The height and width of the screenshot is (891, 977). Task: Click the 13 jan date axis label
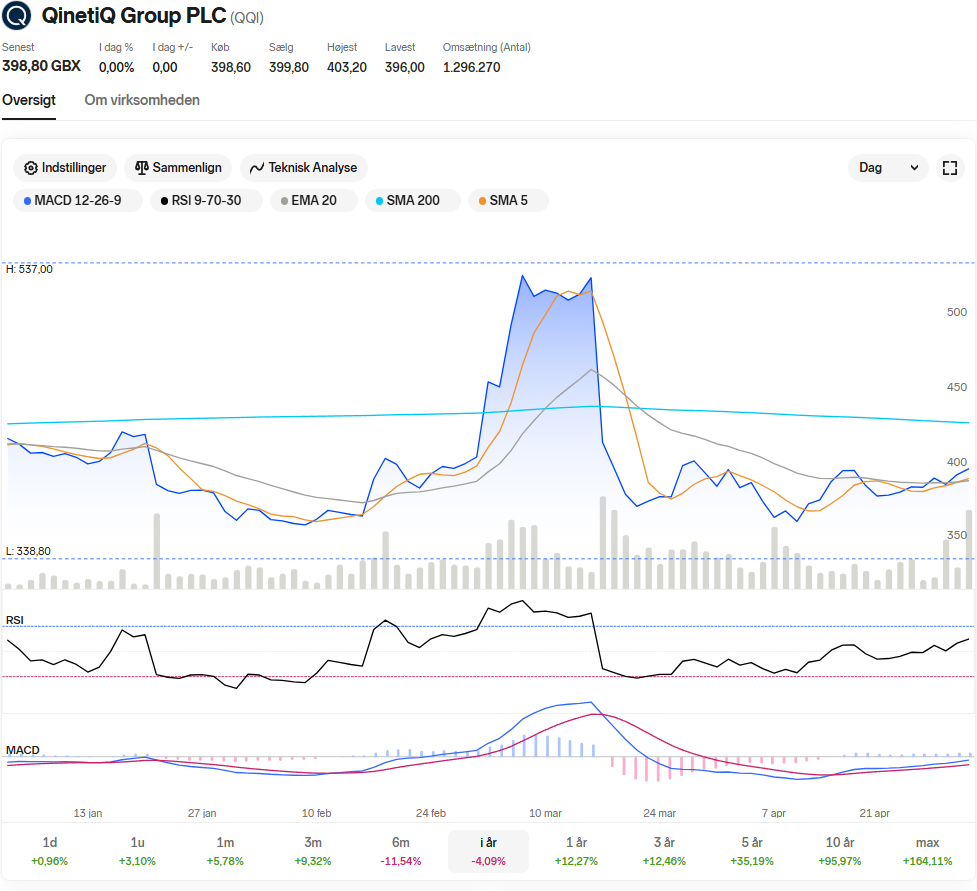coord(88,813)
